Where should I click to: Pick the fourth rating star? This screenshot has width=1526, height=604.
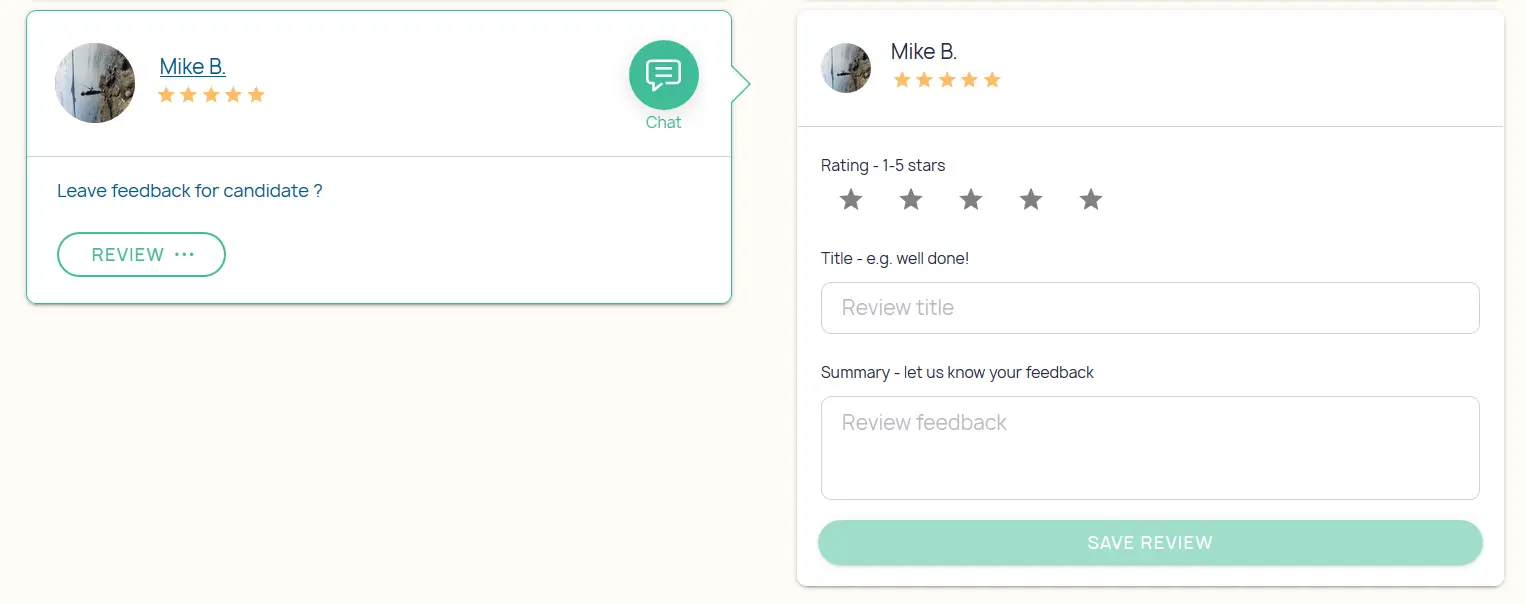[1031, 200]
